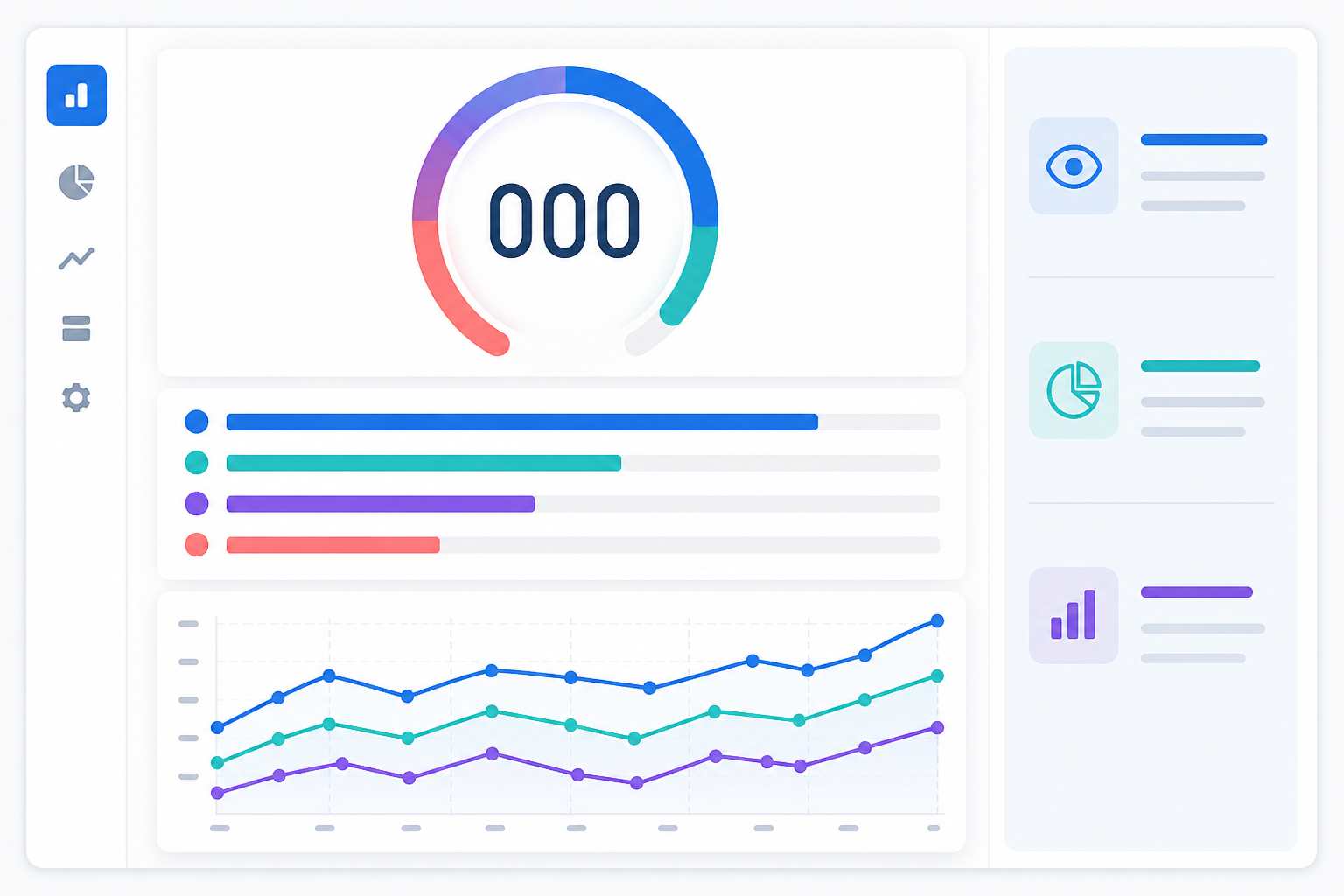
Task: Click the blue progress bar
Action: 522,423
